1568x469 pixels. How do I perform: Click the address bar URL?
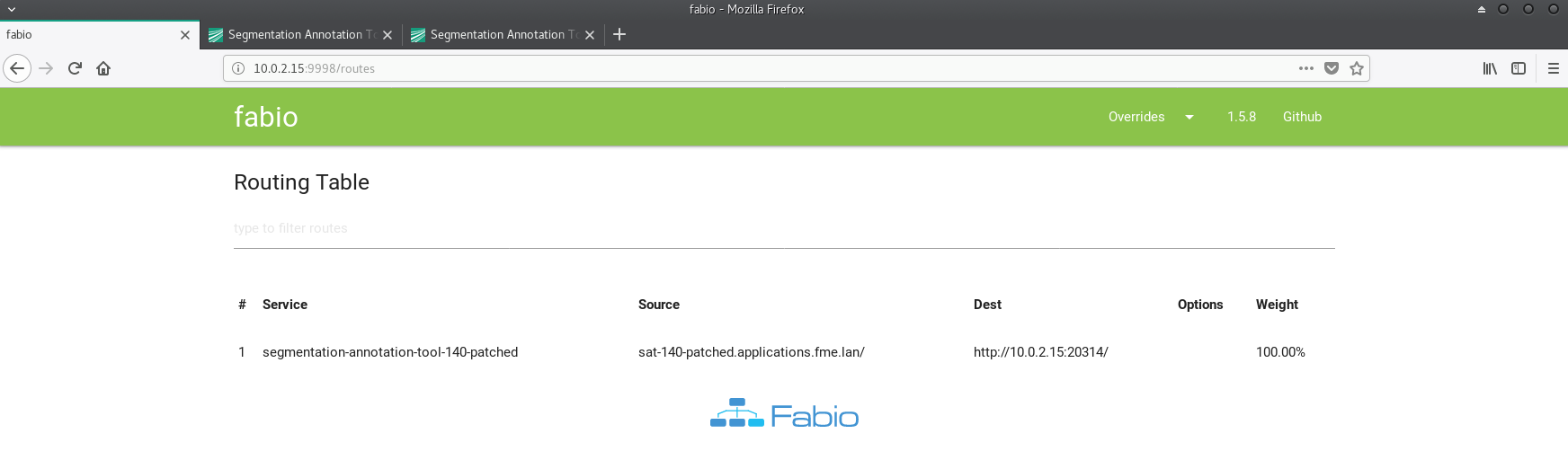click(x=314, y=68)
